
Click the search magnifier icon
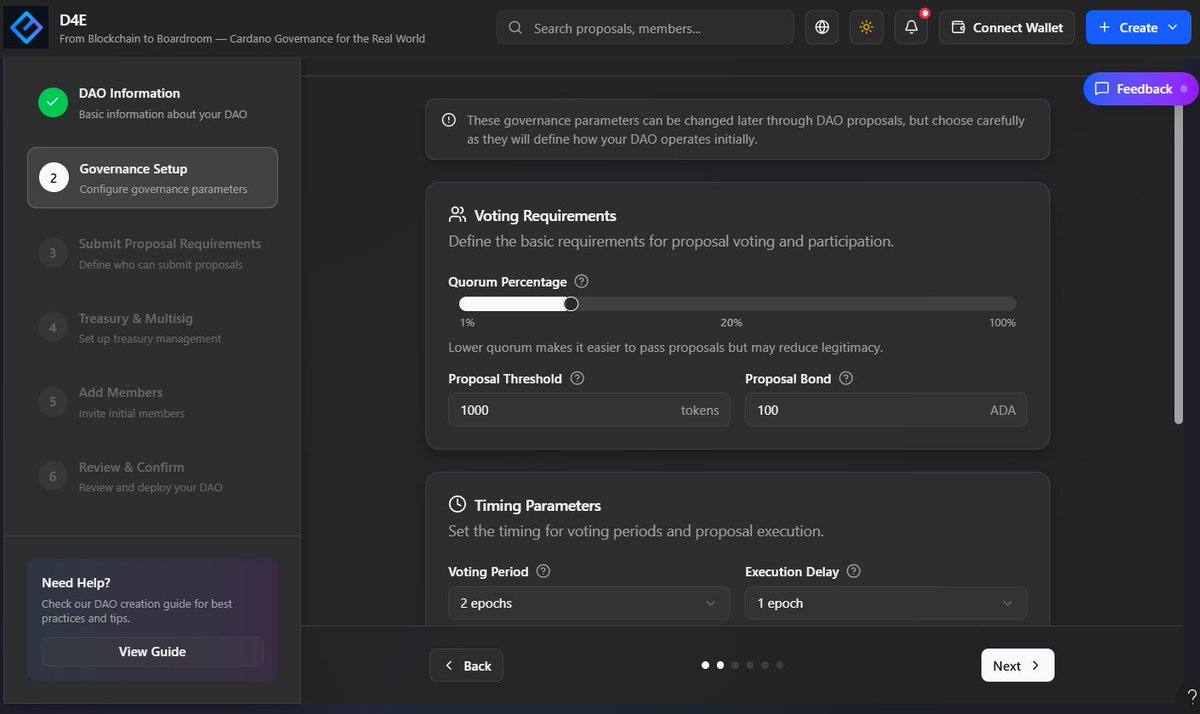(515, 28)
